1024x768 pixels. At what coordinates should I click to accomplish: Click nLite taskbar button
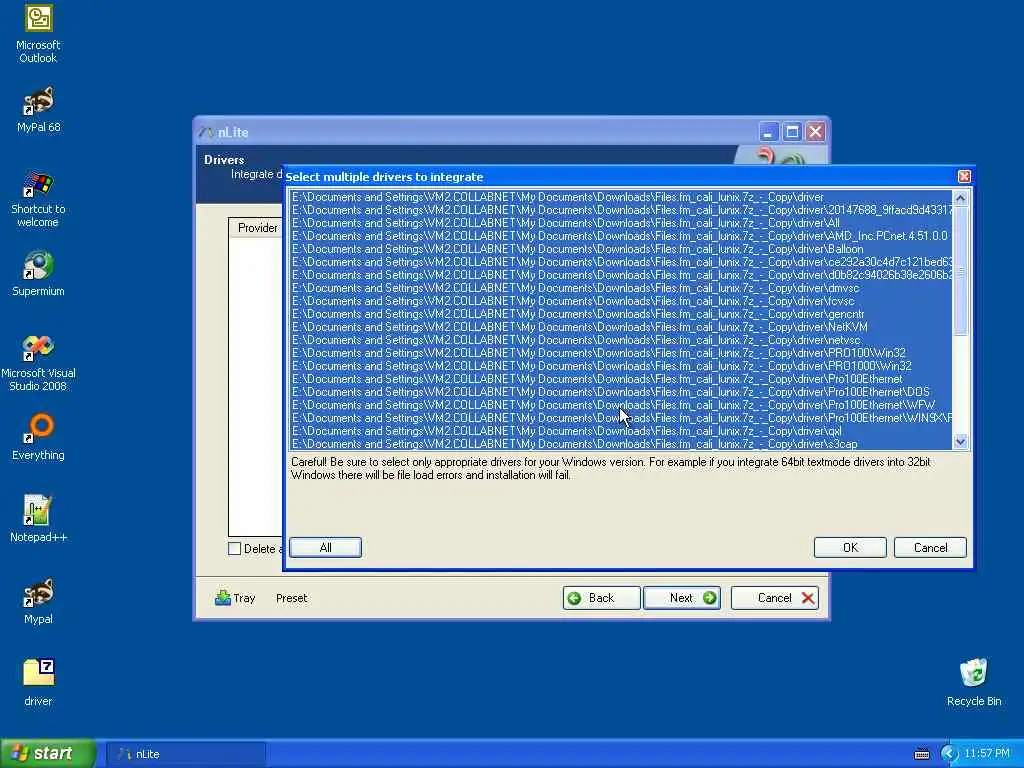pyautogui.click(x=185, y=754)
